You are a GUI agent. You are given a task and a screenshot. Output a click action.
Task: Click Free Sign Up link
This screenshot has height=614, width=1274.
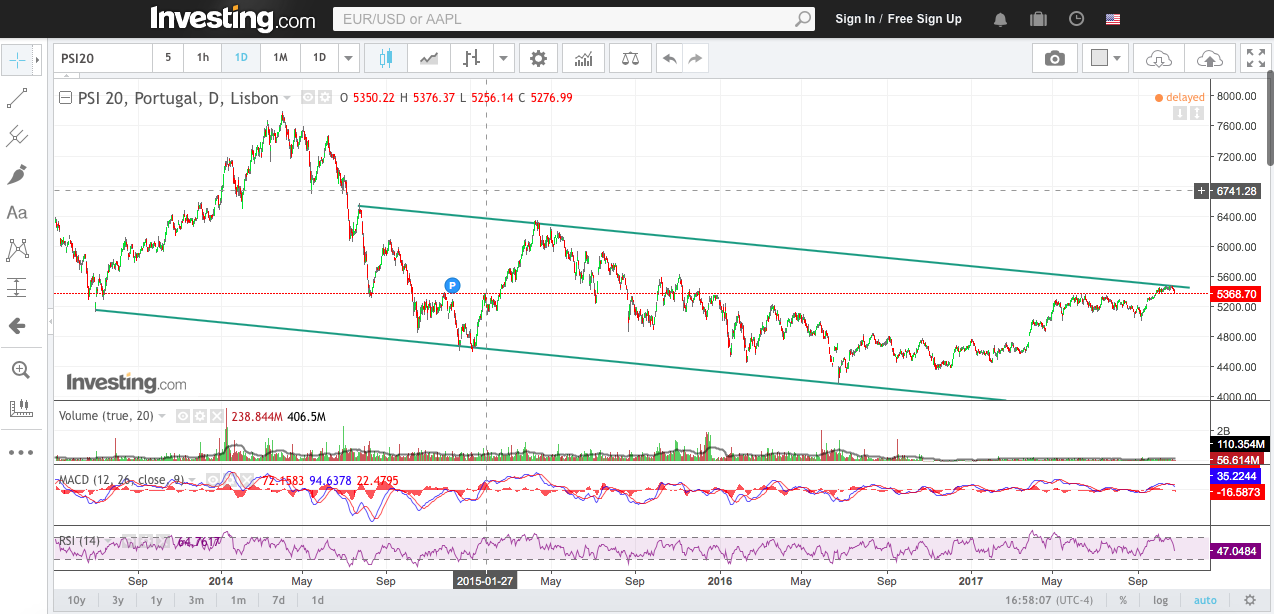tap(925, 19)
